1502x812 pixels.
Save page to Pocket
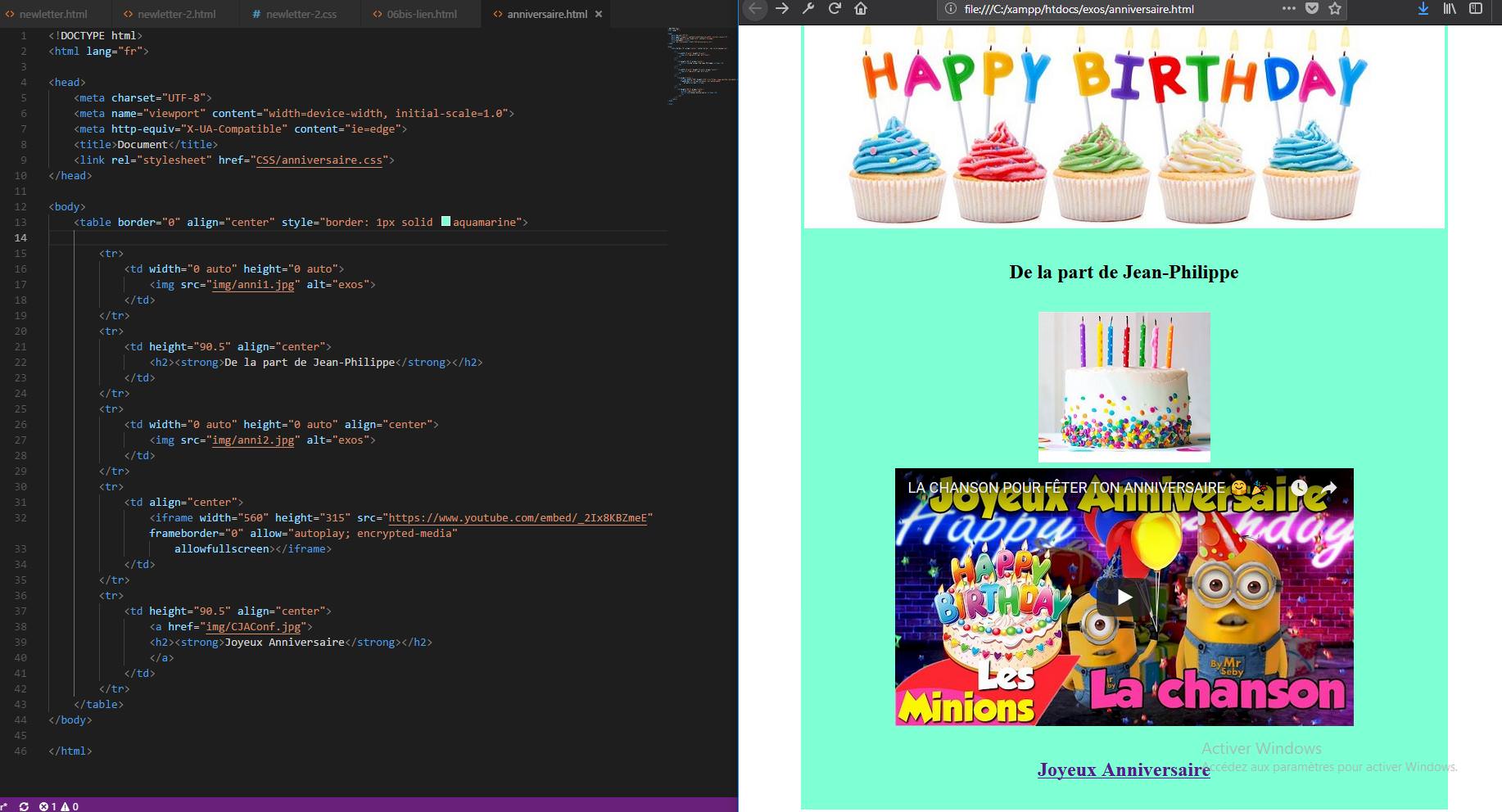coord(1312,8)
